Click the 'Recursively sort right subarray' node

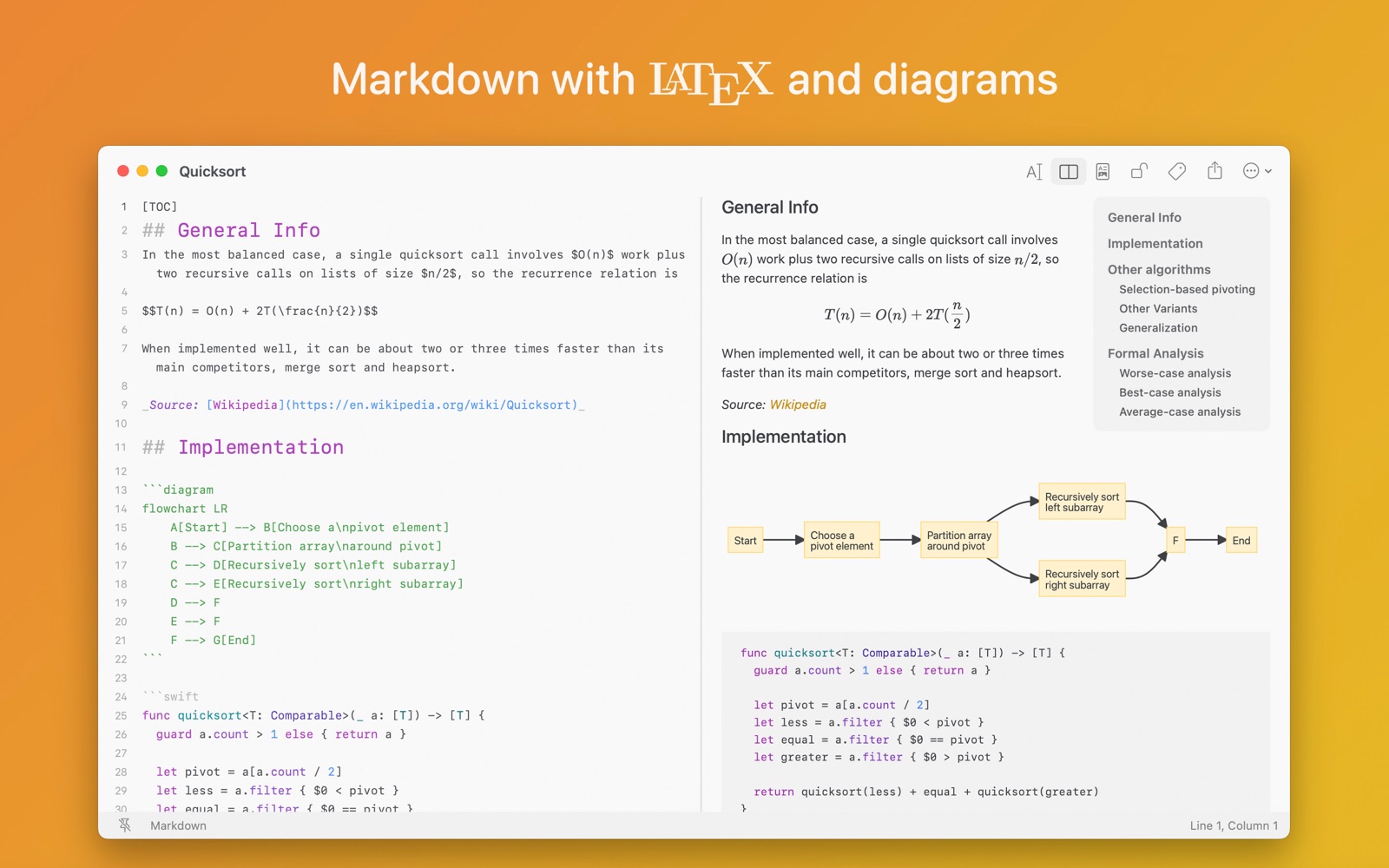pyautogui.click(x=1082, y=579)
